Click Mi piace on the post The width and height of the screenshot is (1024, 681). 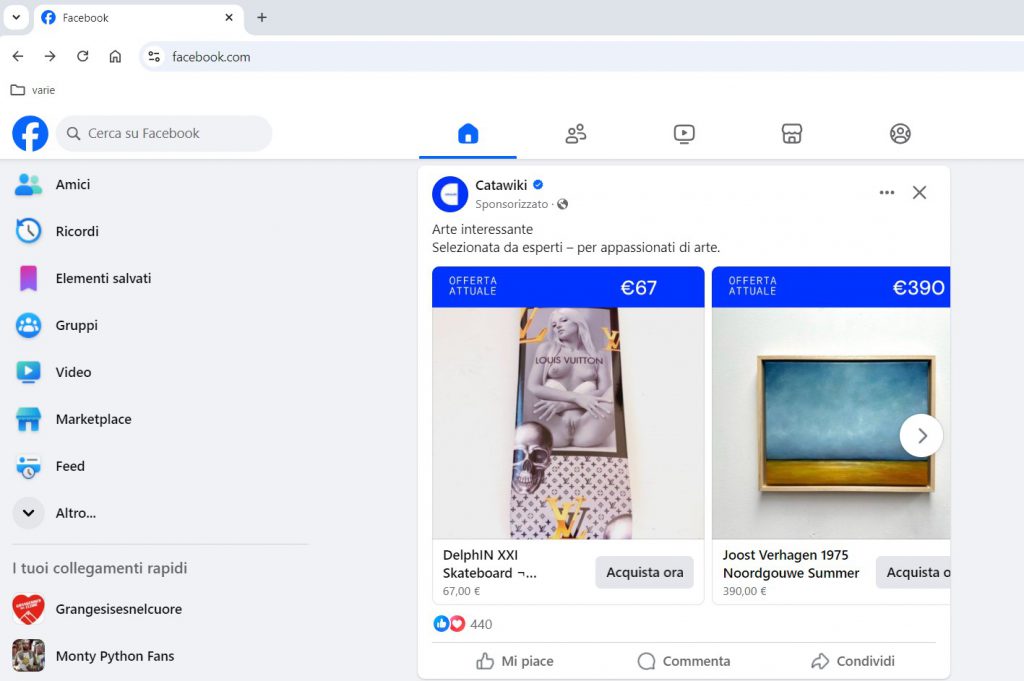(x=515, y=661)
